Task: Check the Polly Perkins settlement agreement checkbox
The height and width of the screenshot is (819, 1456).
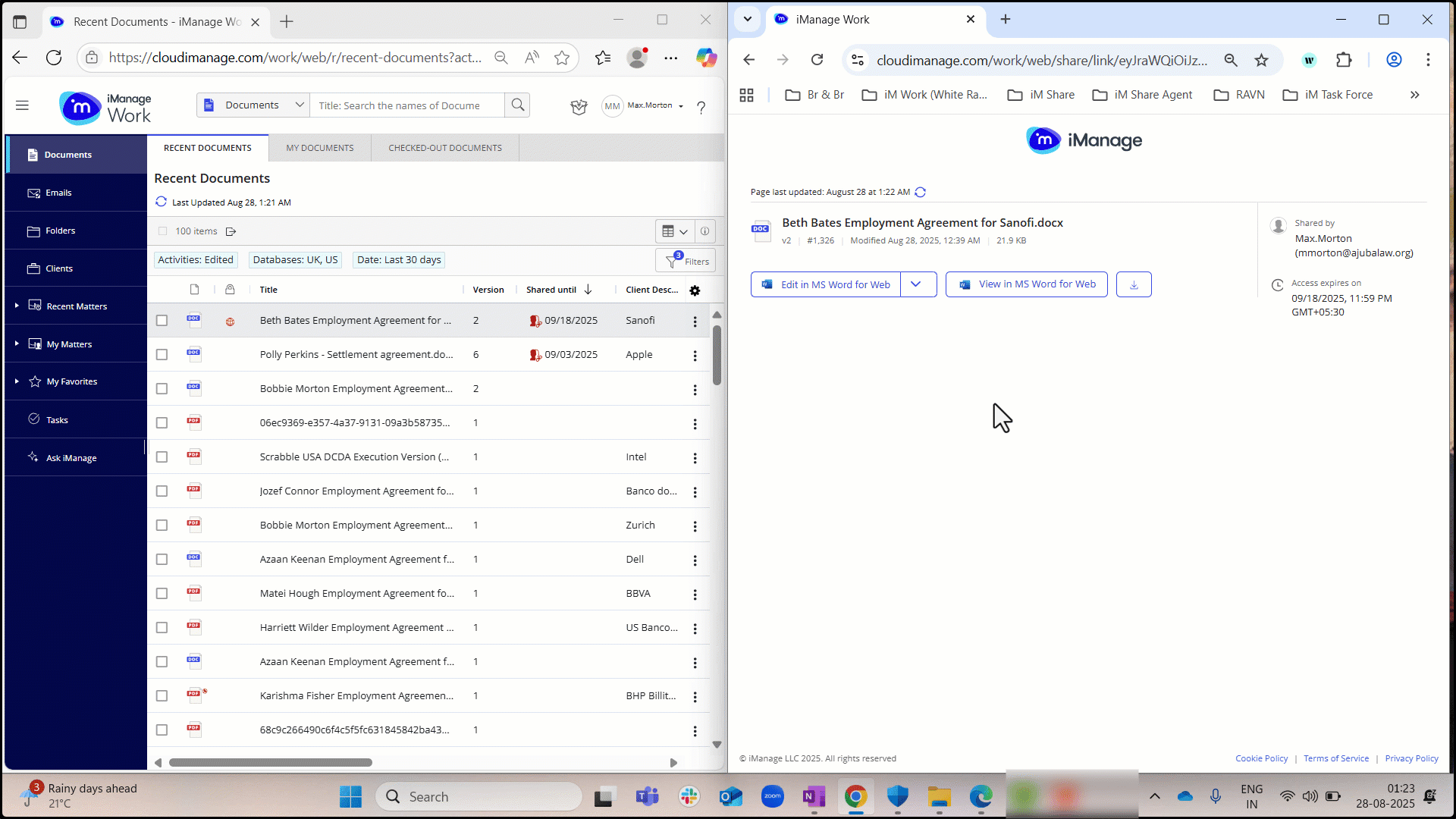Action: pos(162,354)
